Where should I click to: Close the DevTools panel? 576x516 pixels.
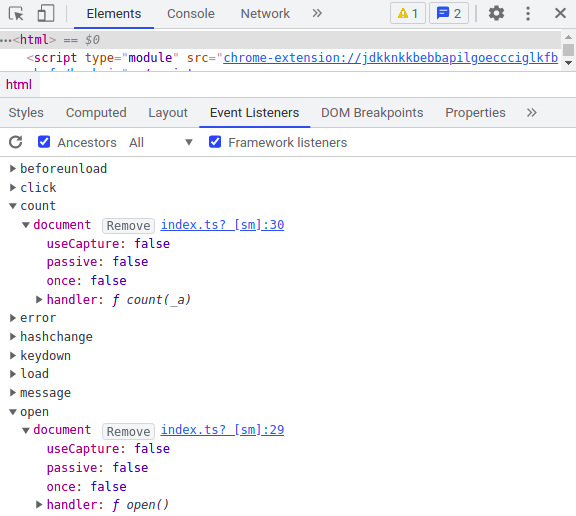[560, 14]
